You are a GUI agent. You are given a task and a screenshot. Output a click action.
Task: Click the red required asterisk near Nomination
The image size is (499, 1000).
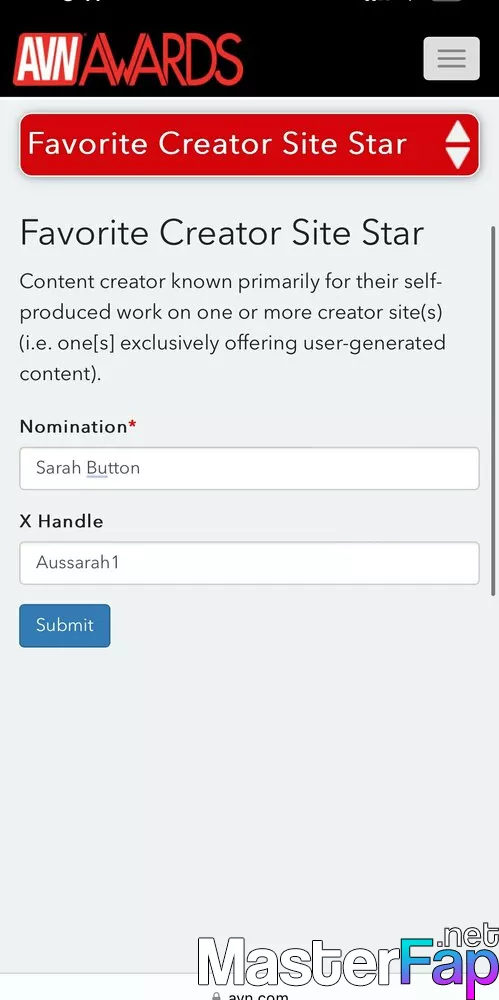pyautogui.click(x=132, y=425)
